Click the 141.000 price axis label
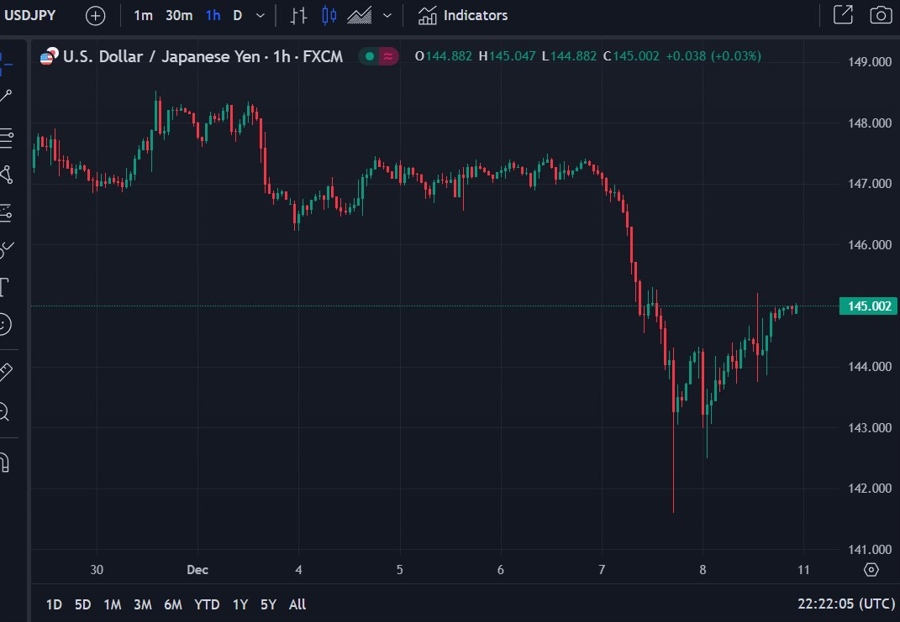Viewport: 900px width, 622px height. (x=870, y=550)
